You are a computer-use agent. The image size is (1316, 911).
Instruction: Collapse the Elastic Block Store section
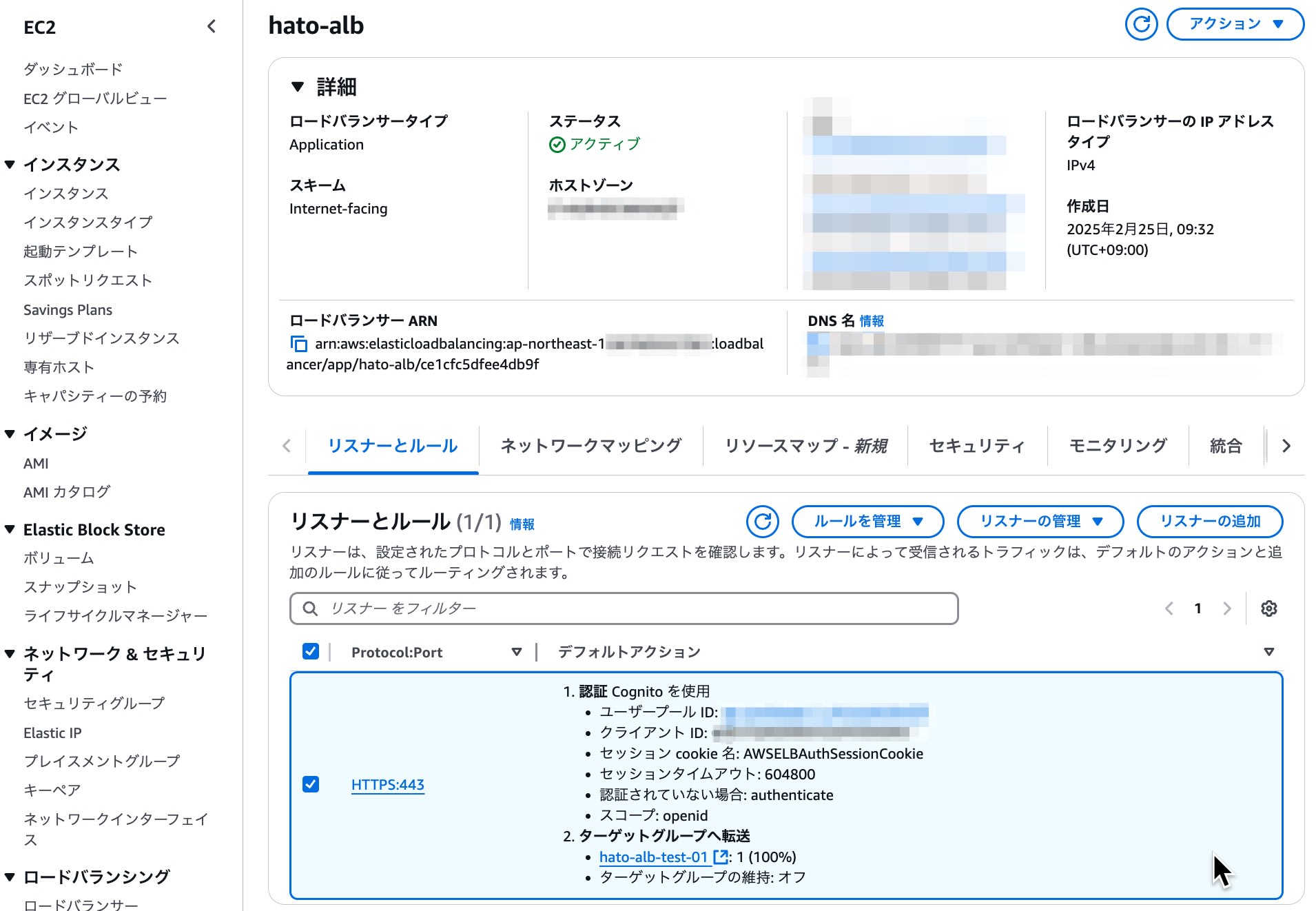click(10, 529)
